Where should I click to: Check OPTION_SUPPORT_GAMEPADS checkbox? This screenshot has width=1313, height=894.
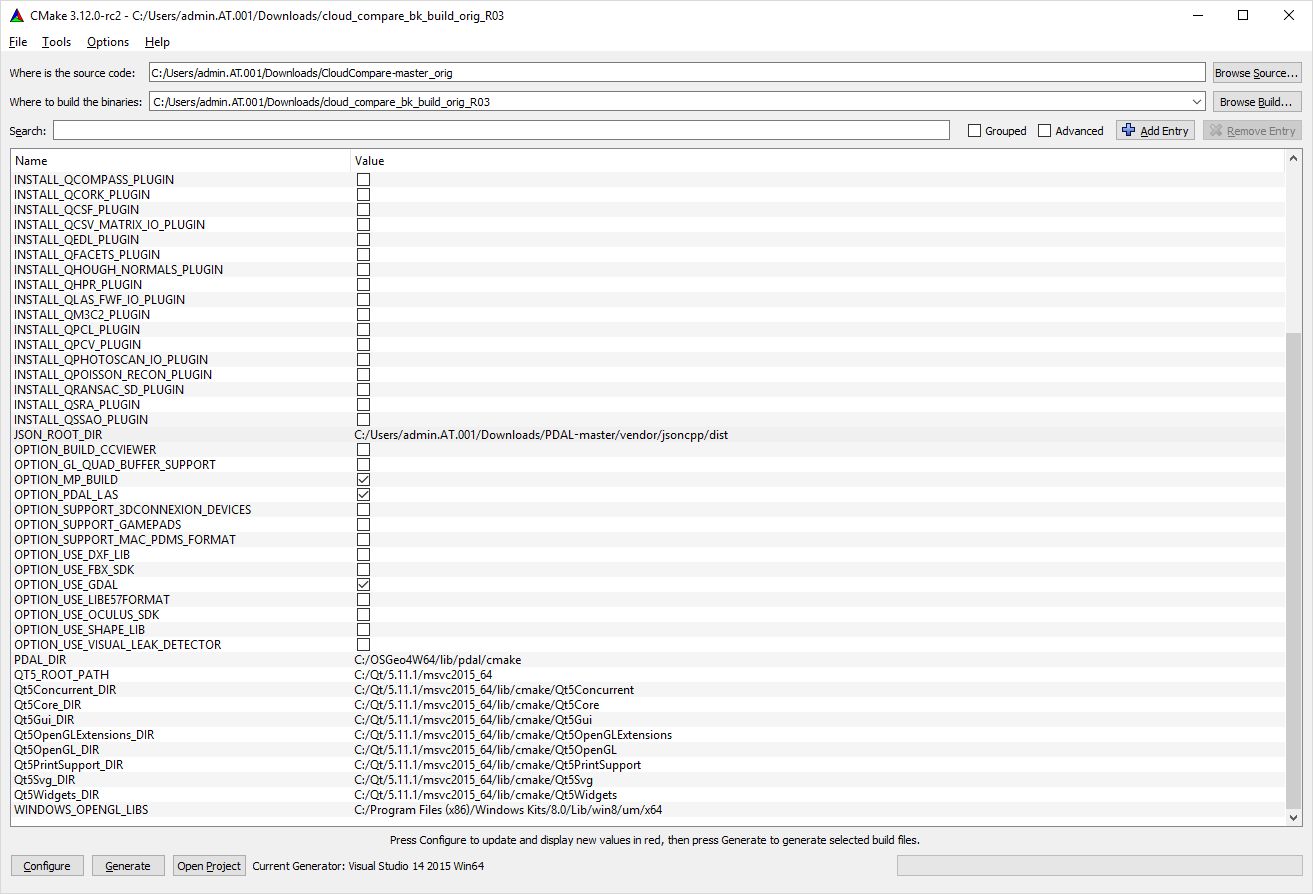tap(363, 525)
